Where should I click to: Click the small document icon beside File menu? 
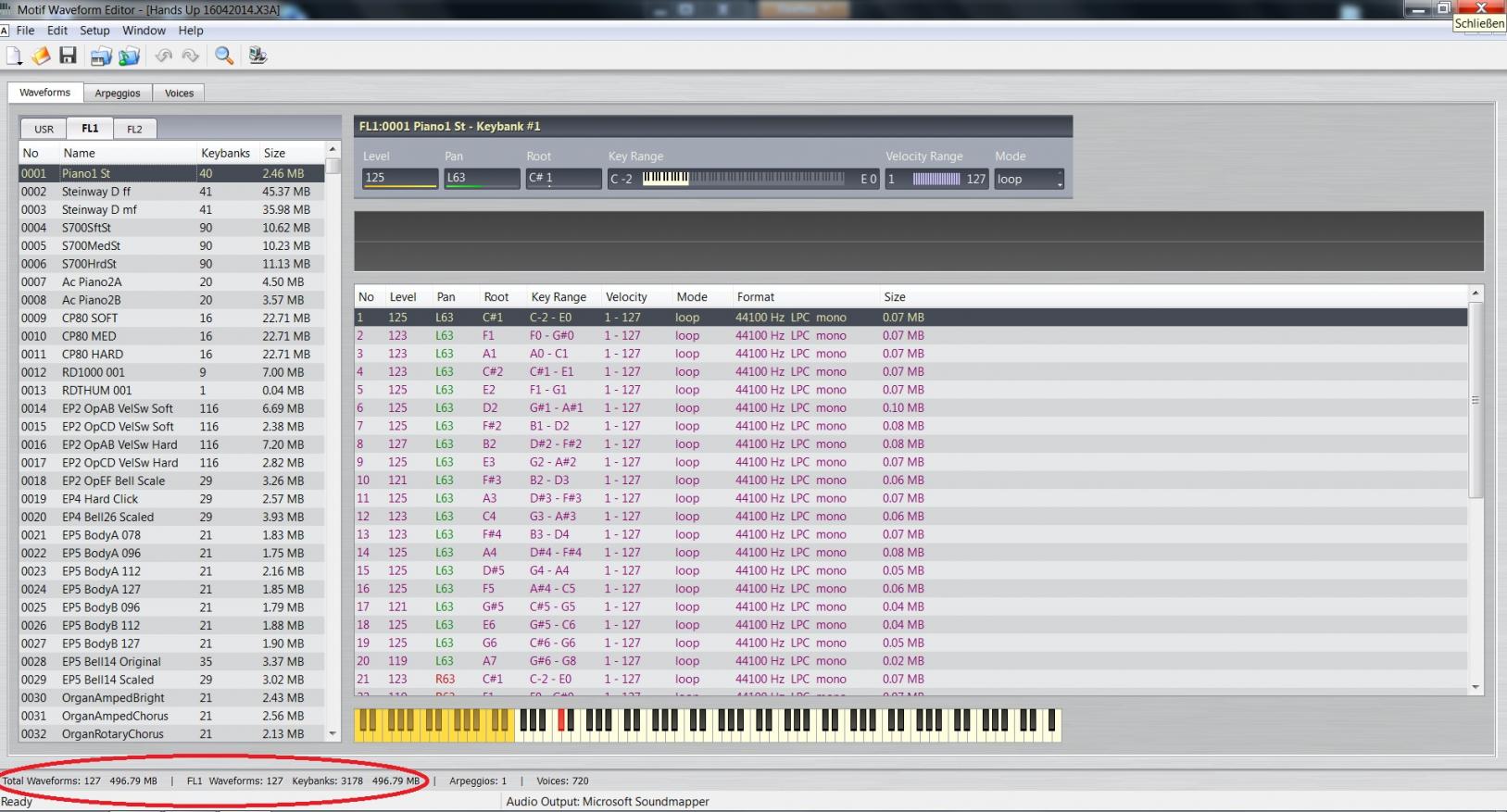(x=5, y=31)
